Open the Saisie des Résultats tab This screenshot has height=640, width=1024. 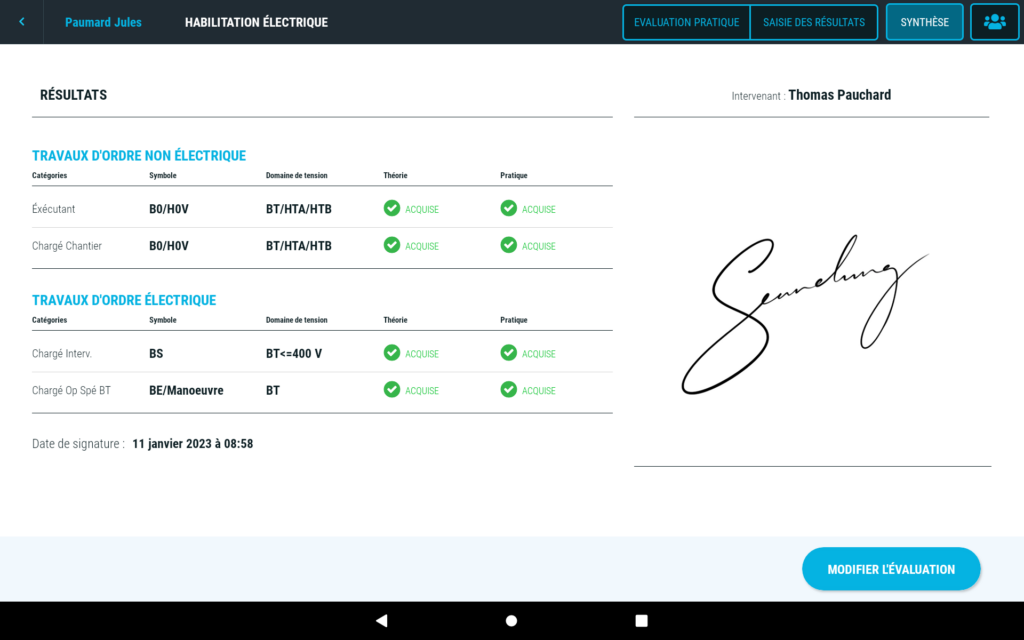[813, 22]
